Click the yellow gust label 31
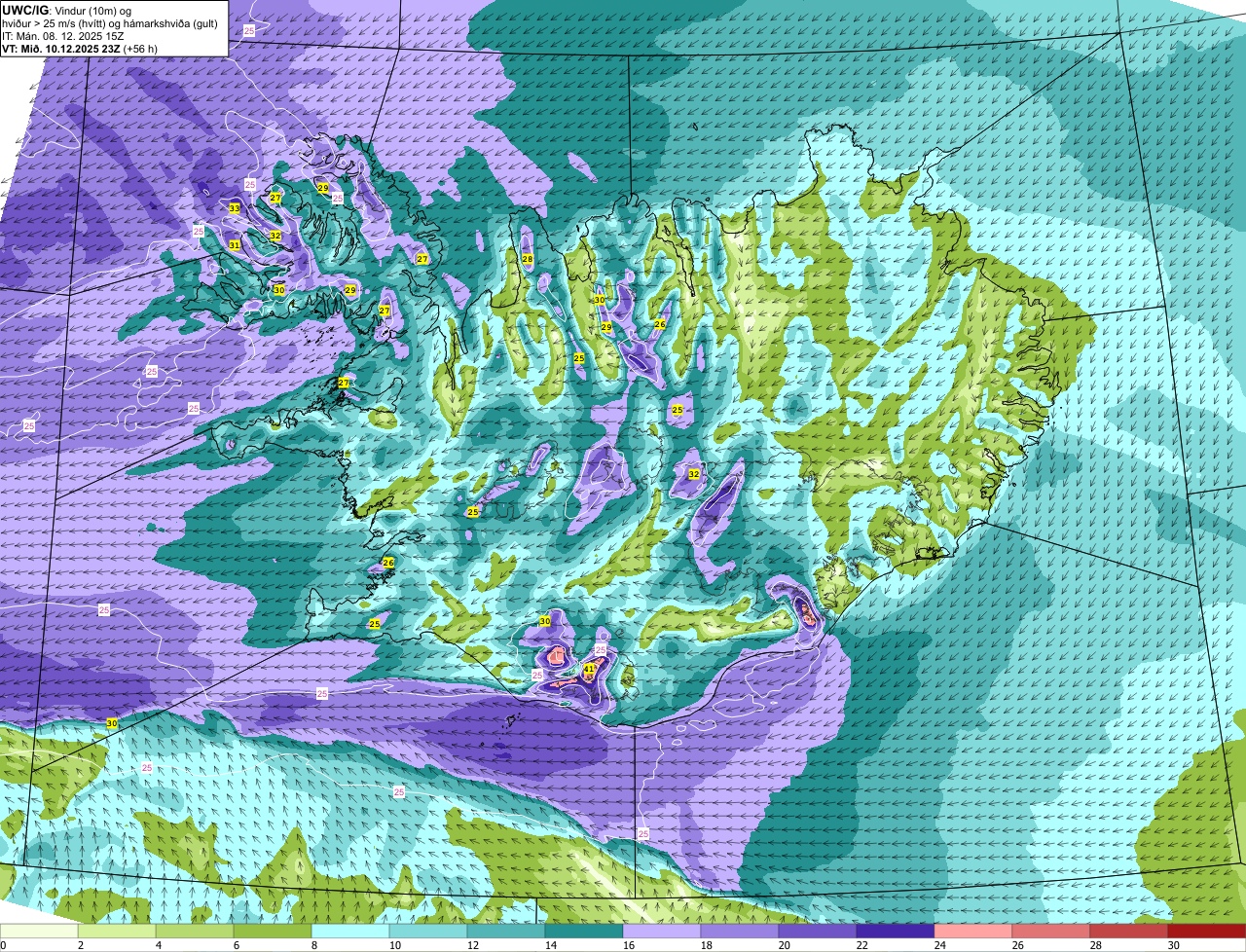1246x952 pixels. click(x=235, y=245)
